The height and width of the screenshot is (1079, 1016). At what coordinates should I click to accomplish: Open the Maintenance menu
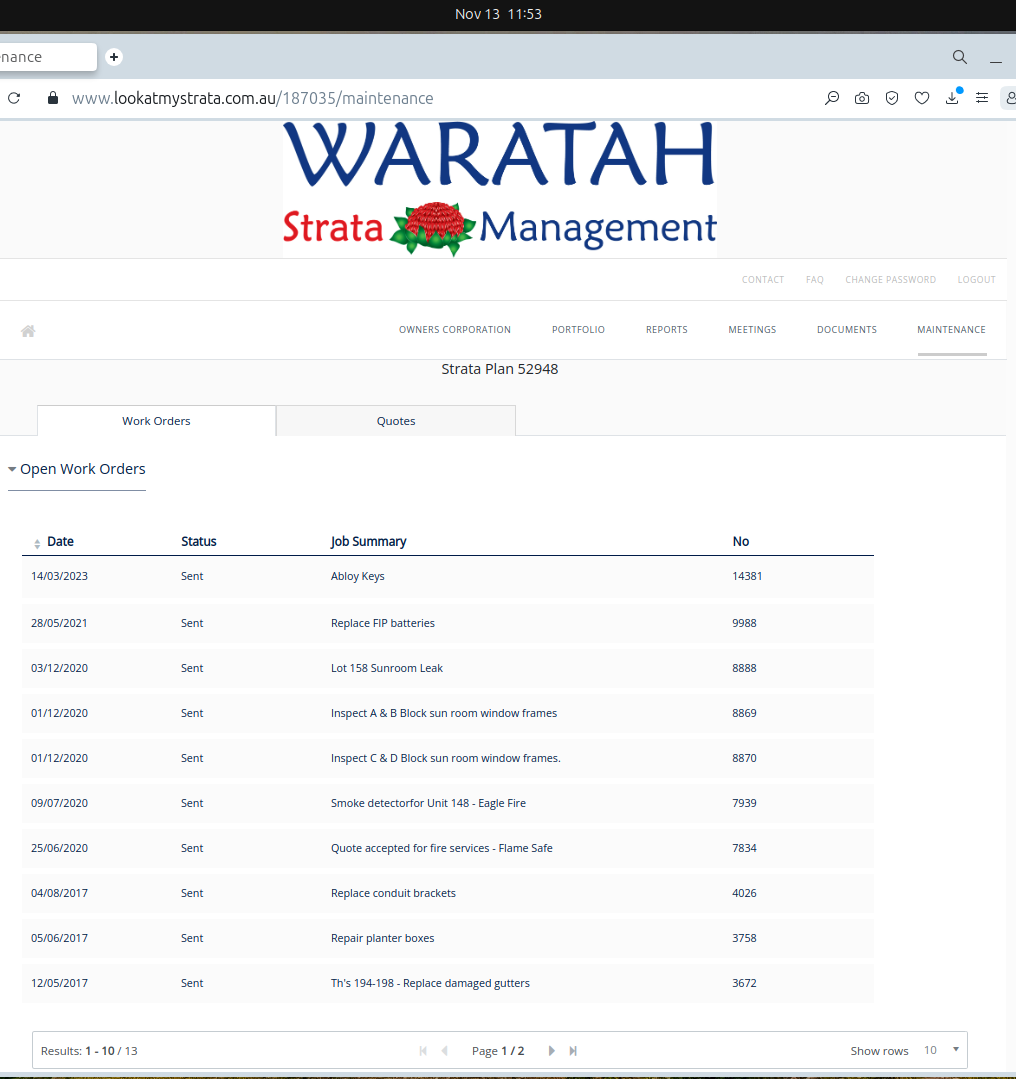(x=951, y=330)
